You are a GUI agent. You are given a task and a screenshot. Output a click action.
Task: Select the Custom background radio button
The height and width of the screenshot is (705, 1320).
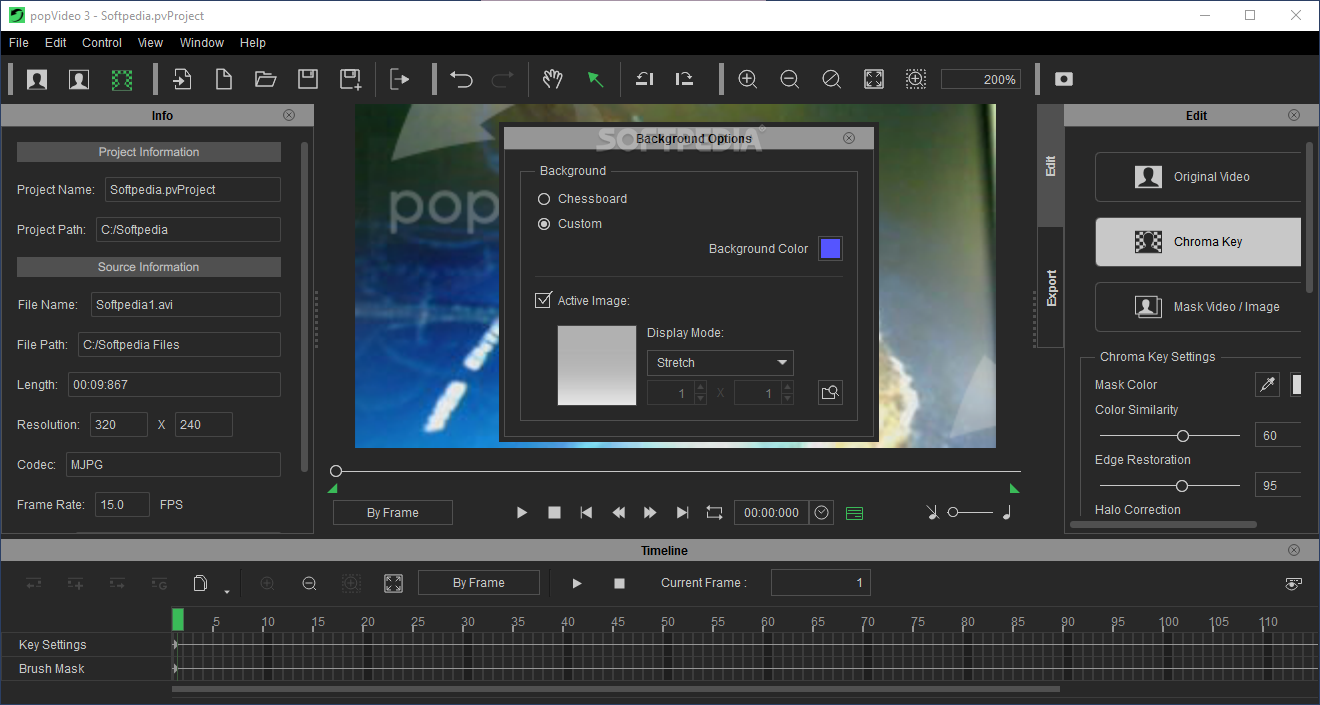[545, 224]
